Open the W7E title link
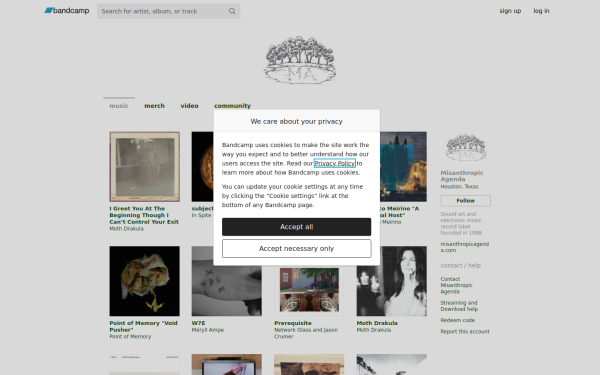This screenshot has height=375, width=600. coord(199,323)
